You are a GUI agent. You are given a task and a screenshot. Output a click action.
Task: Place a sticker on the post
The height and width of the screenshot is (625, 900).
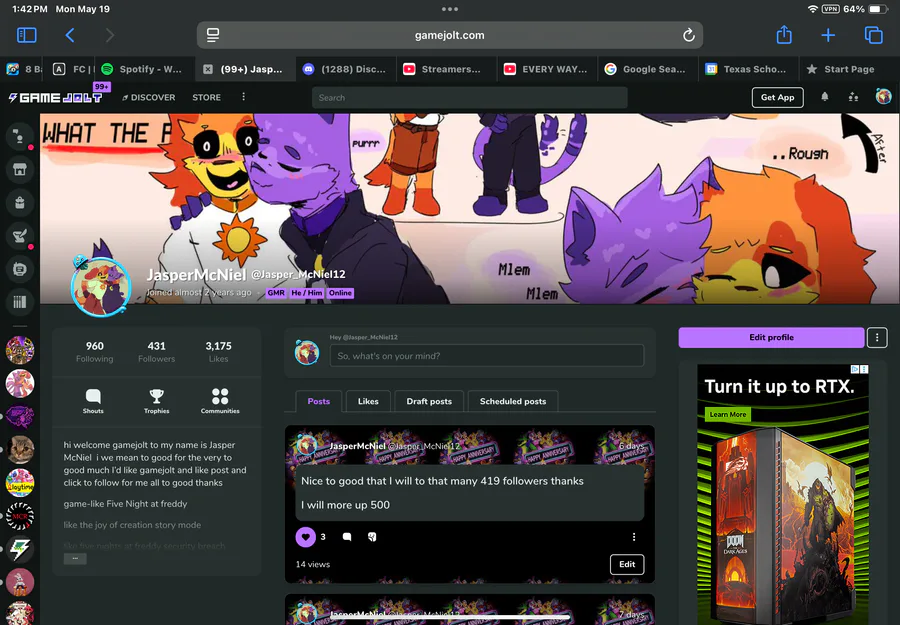372,537
